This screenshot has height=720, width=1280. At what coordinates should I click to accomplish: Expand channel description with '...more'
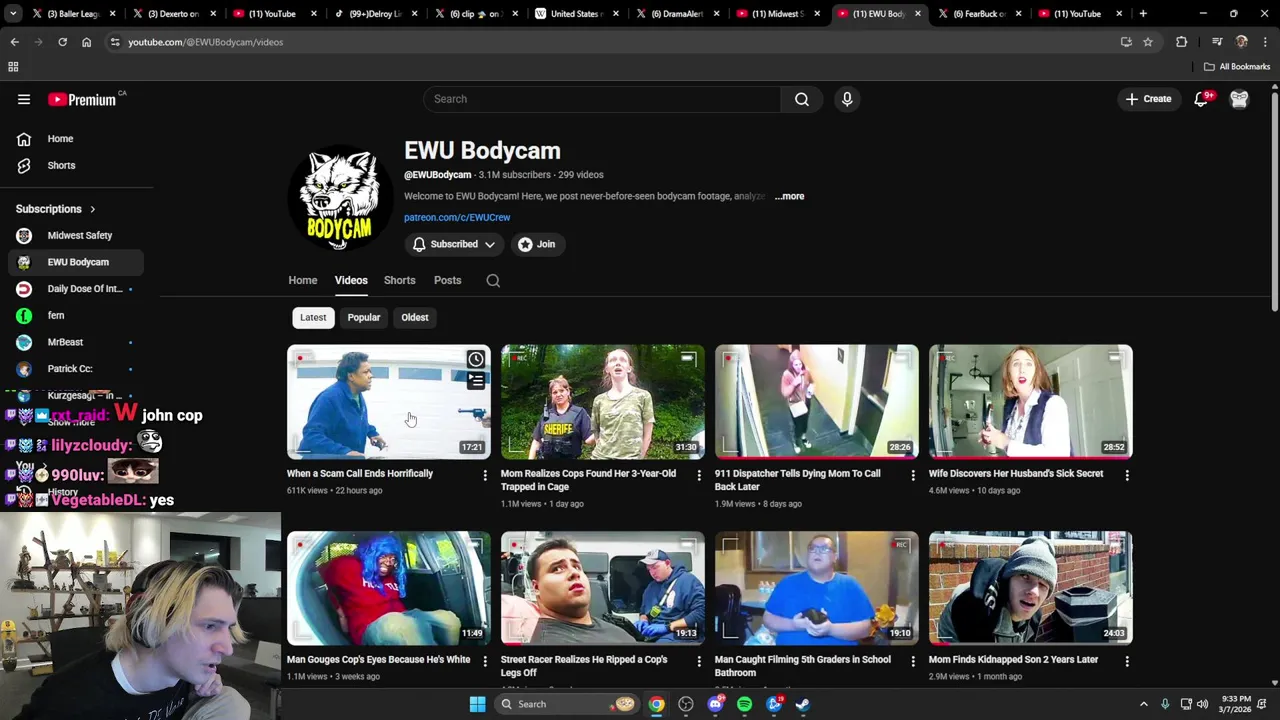click(x=789, y=197)
